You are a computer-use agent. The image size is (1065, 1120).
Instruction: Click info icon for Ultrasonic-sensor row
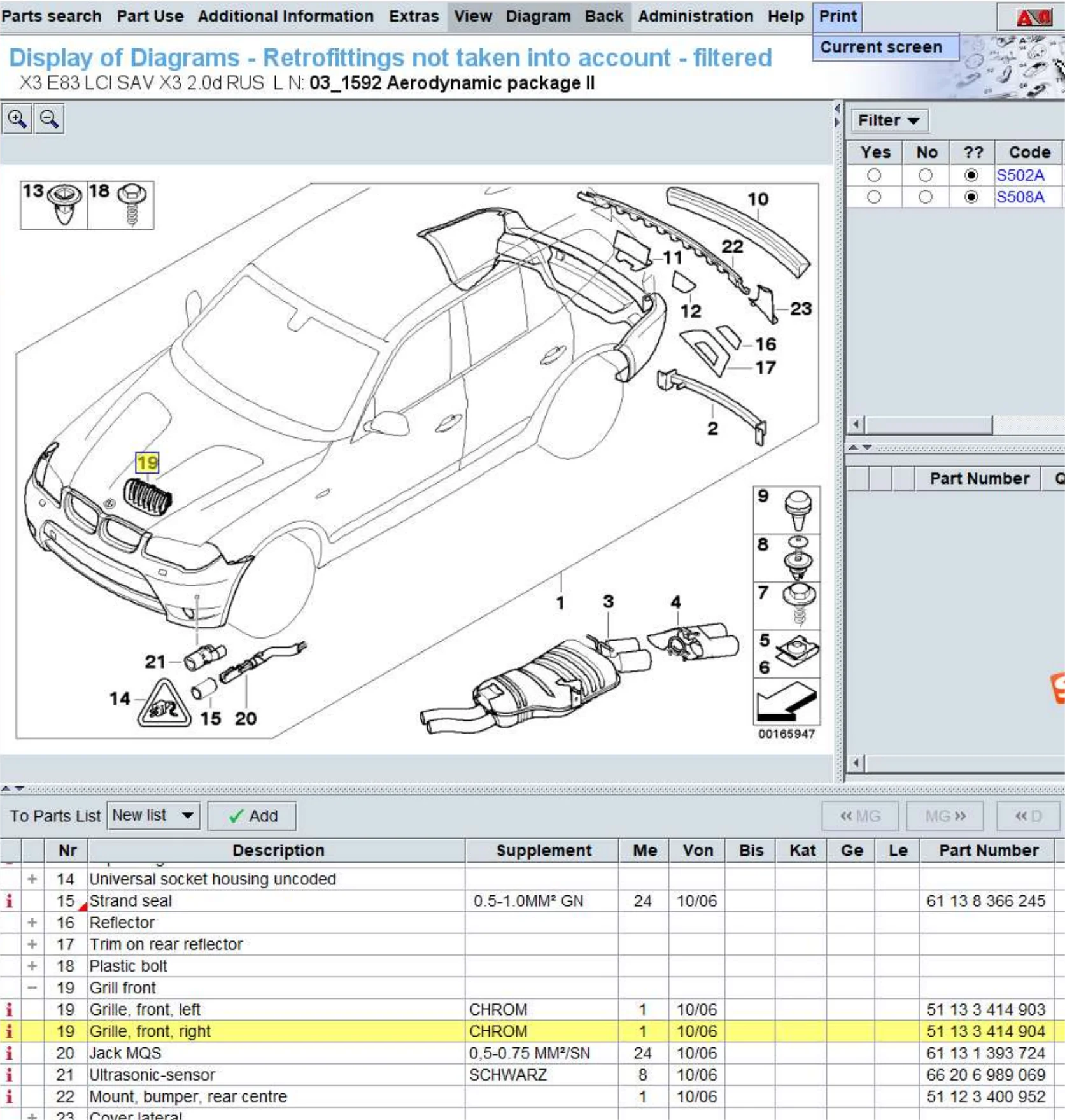coord(10,1075)
